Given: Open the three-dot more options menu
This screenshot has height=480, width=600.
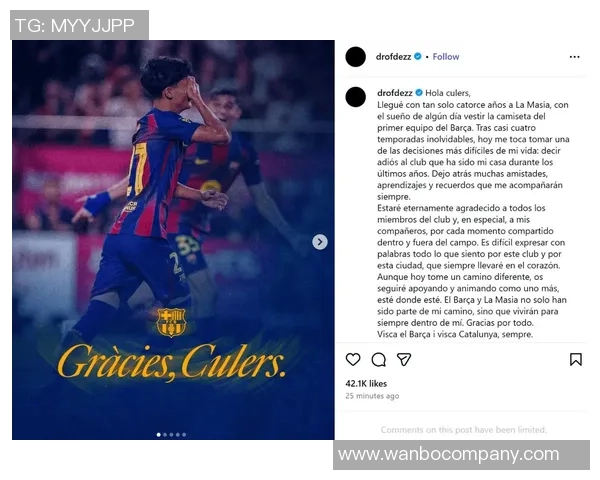Looking at the screenshot, I should (x=574, y=57).
